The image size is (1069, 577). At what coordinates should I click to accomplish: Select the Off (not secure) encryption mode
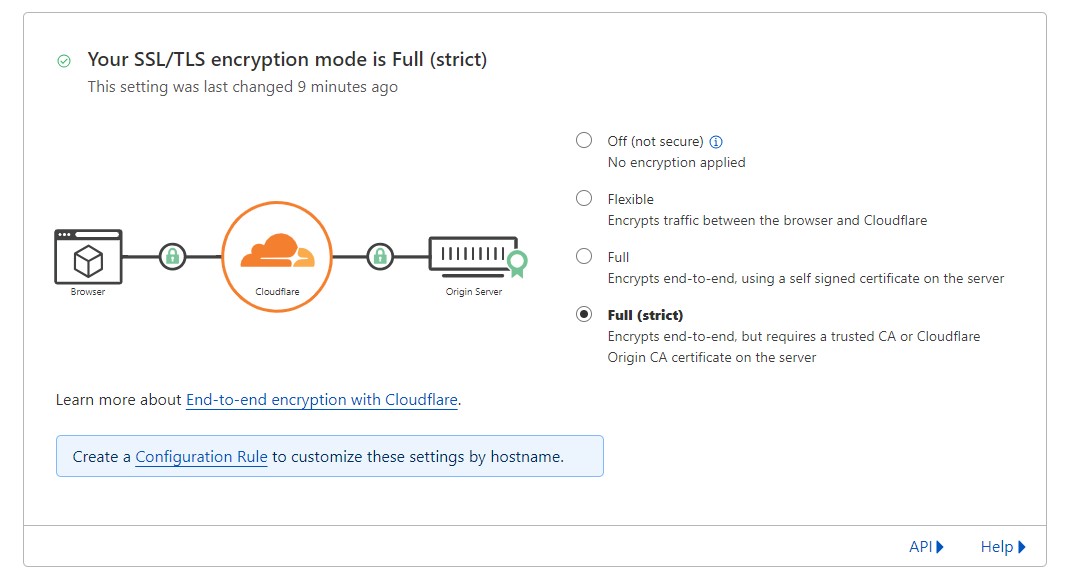[x=584, y=141]
